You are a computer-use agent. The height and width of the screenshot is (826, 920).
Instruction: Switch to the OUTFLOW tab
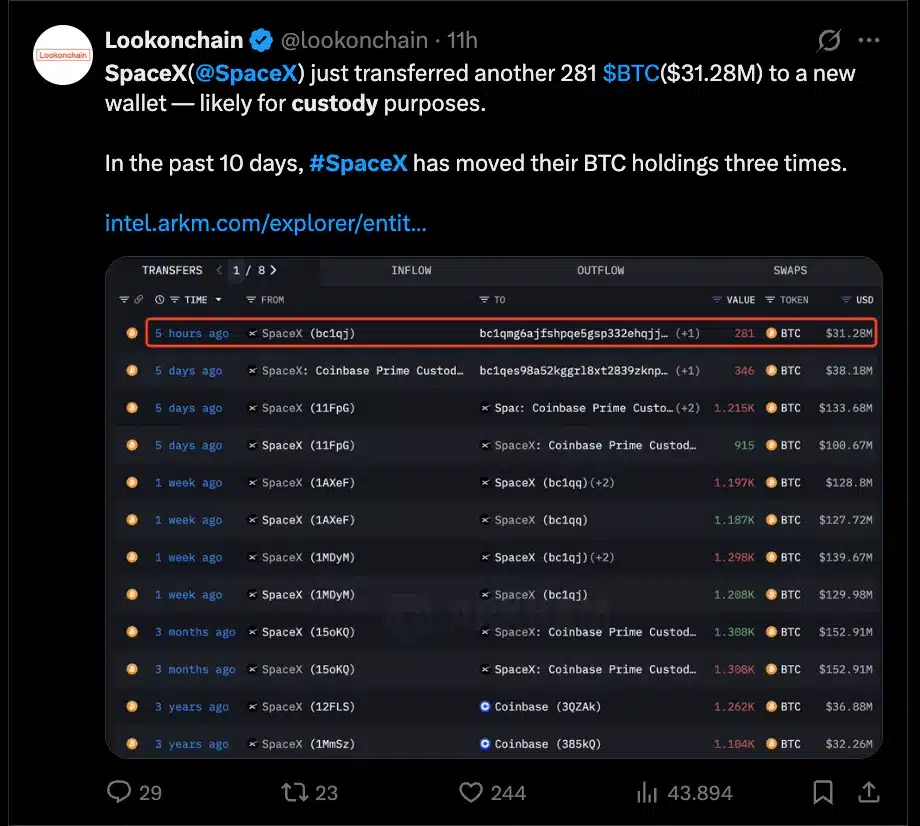(600, 270)
